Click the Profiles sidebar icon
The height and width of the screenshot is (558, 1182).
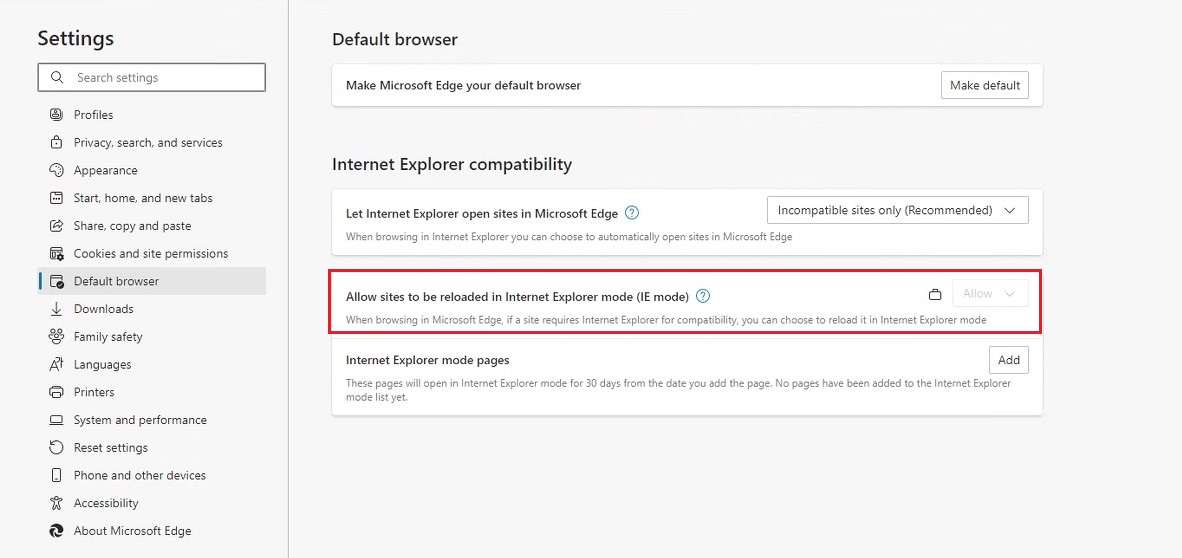coord(57,115)
